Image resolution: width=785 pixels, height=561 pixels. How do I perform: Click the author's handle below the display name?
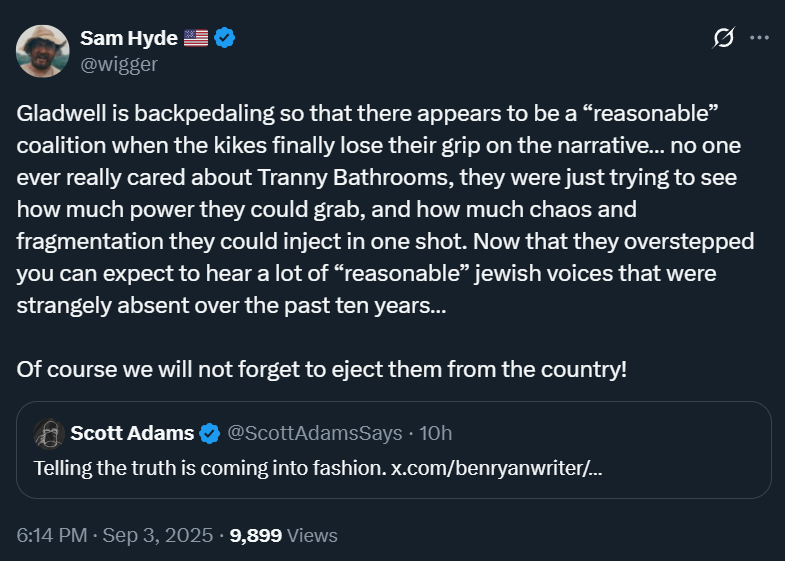tap(118, 64)
